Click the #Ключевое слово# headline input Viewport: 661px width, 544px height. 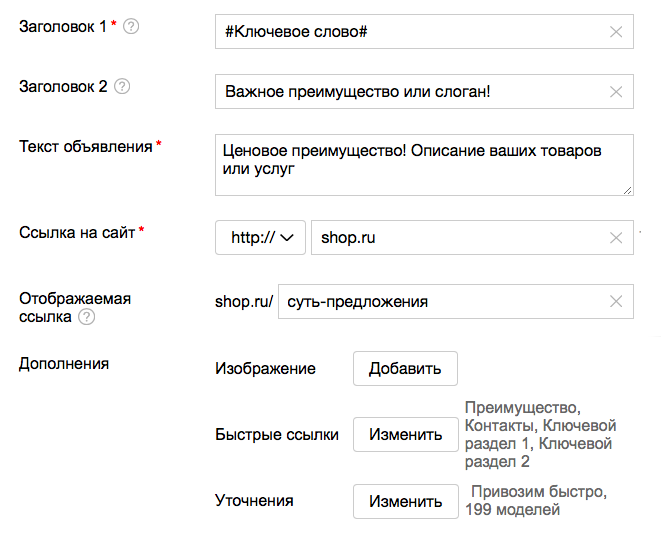click(424, 32)
